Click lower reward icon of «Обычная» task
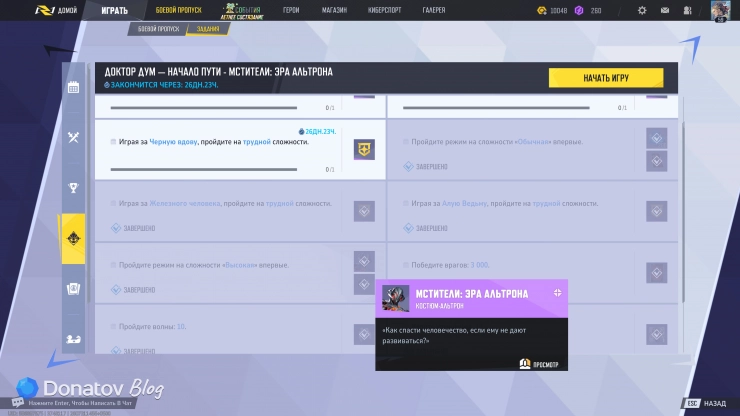This screenshot has width=740, height=416. click(656, 161)
